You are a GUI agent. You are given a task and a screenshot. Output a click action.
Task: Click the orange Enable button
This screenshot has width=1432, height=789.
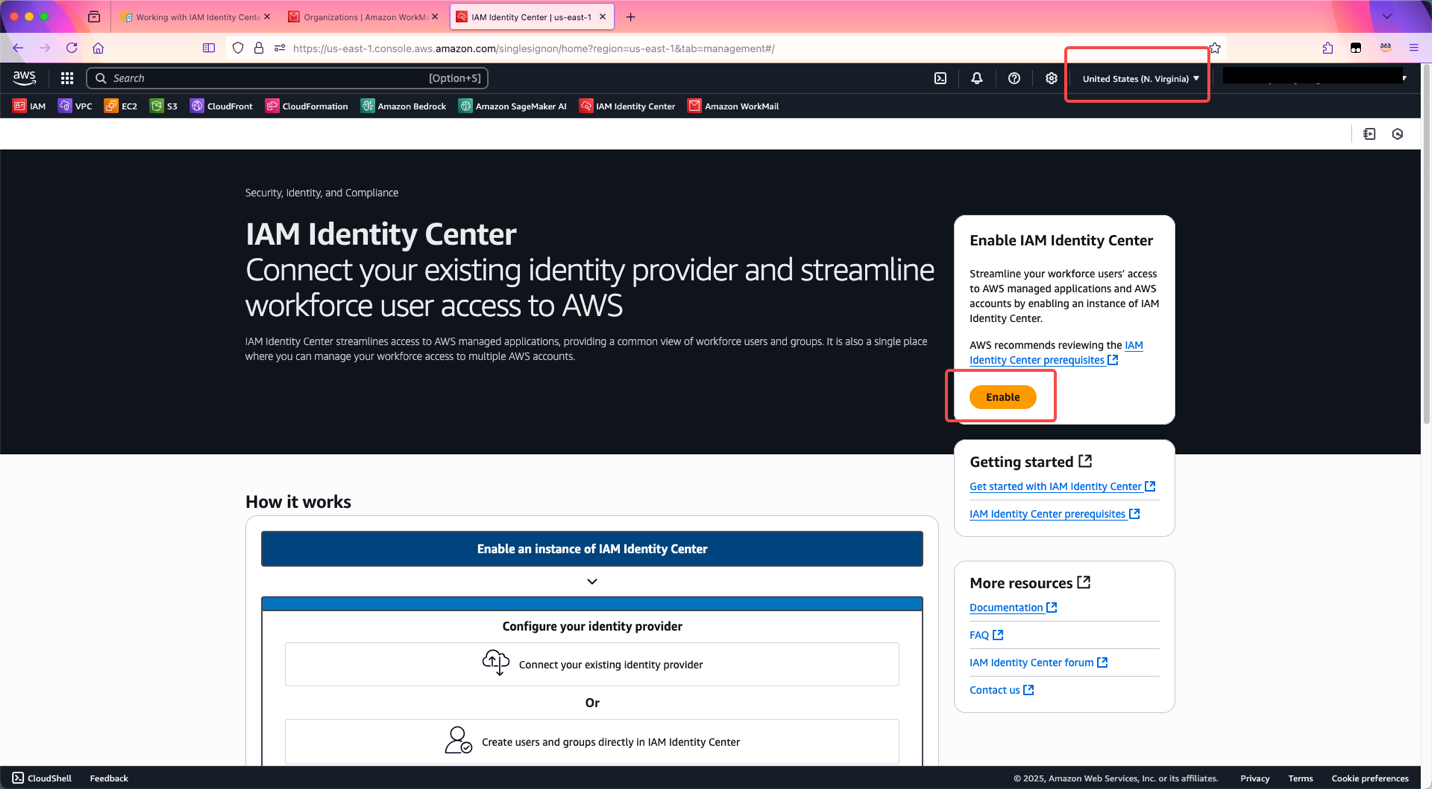(x=1002, y=397)
